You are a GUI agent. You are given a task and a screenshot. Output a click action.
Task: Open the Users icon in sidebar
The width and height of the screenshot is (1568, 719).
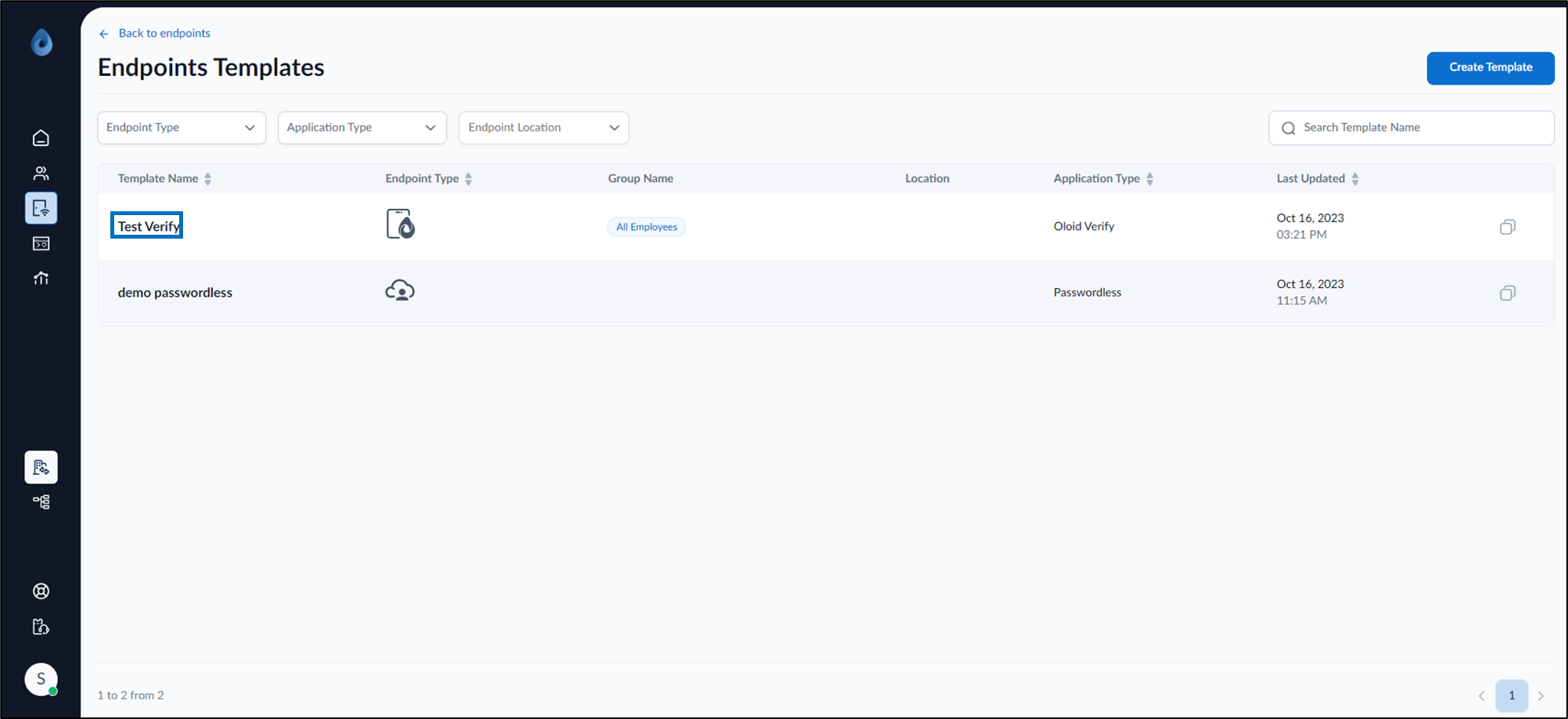(x=41, y=174)
